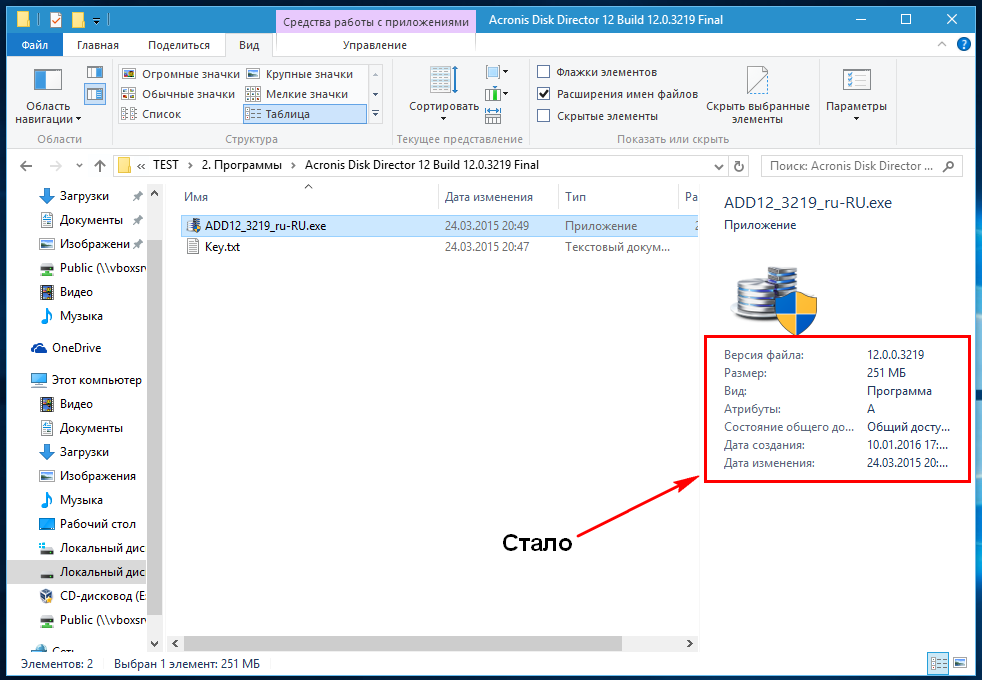Open pinned Изображения quick access item
Image resolution: width=982 pixels, height=680 pixels.
click(95, 244)
